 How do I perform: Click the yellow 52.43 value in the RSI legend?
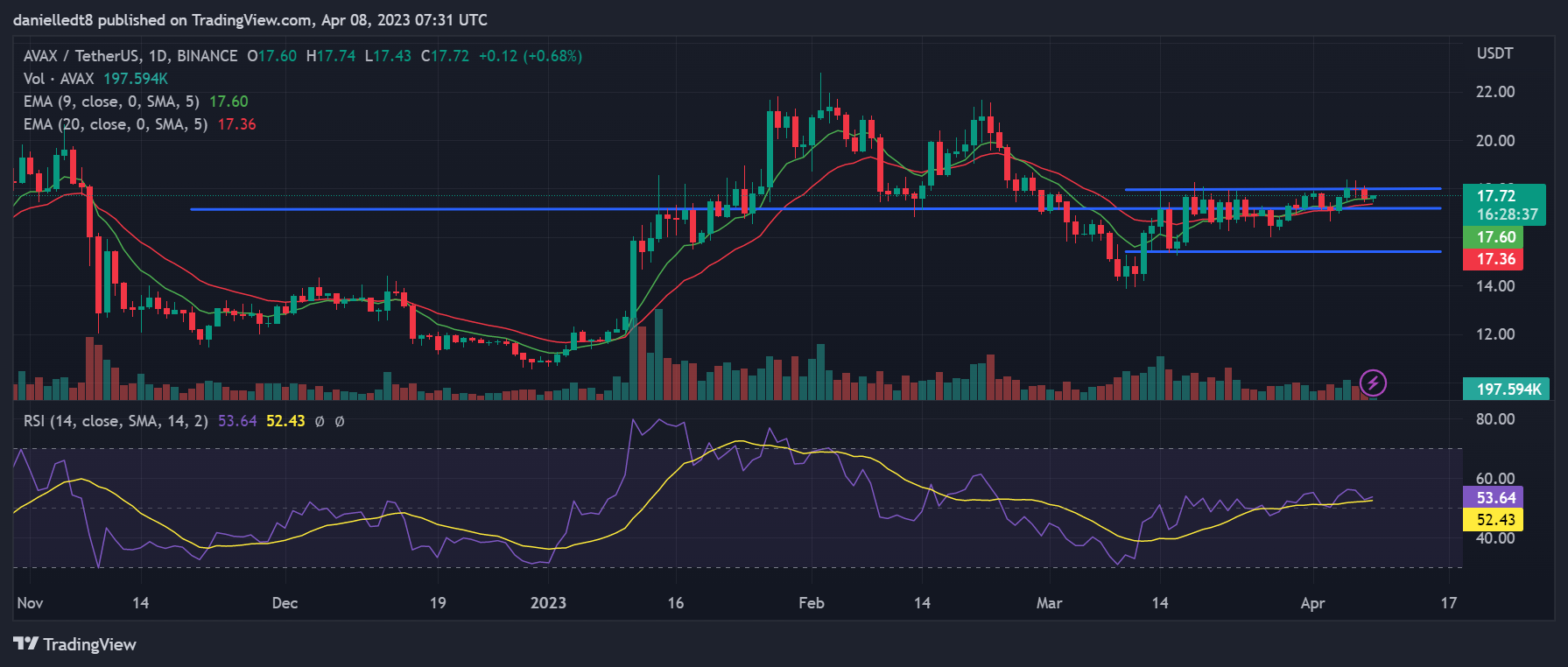point(285,421)
